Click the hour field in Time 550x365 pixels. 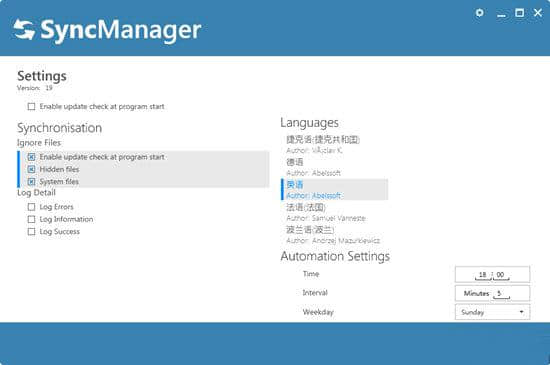click(483, 275)
